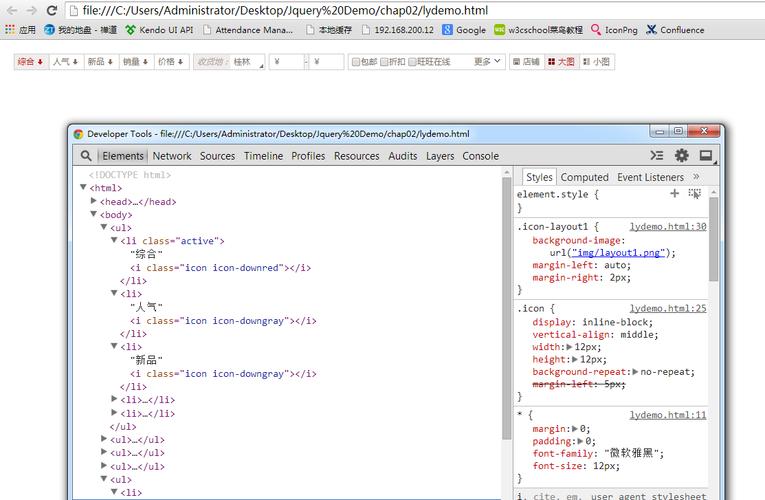Switch to the Profiles tab
This screenshot has height=500, width=765.
308,156
